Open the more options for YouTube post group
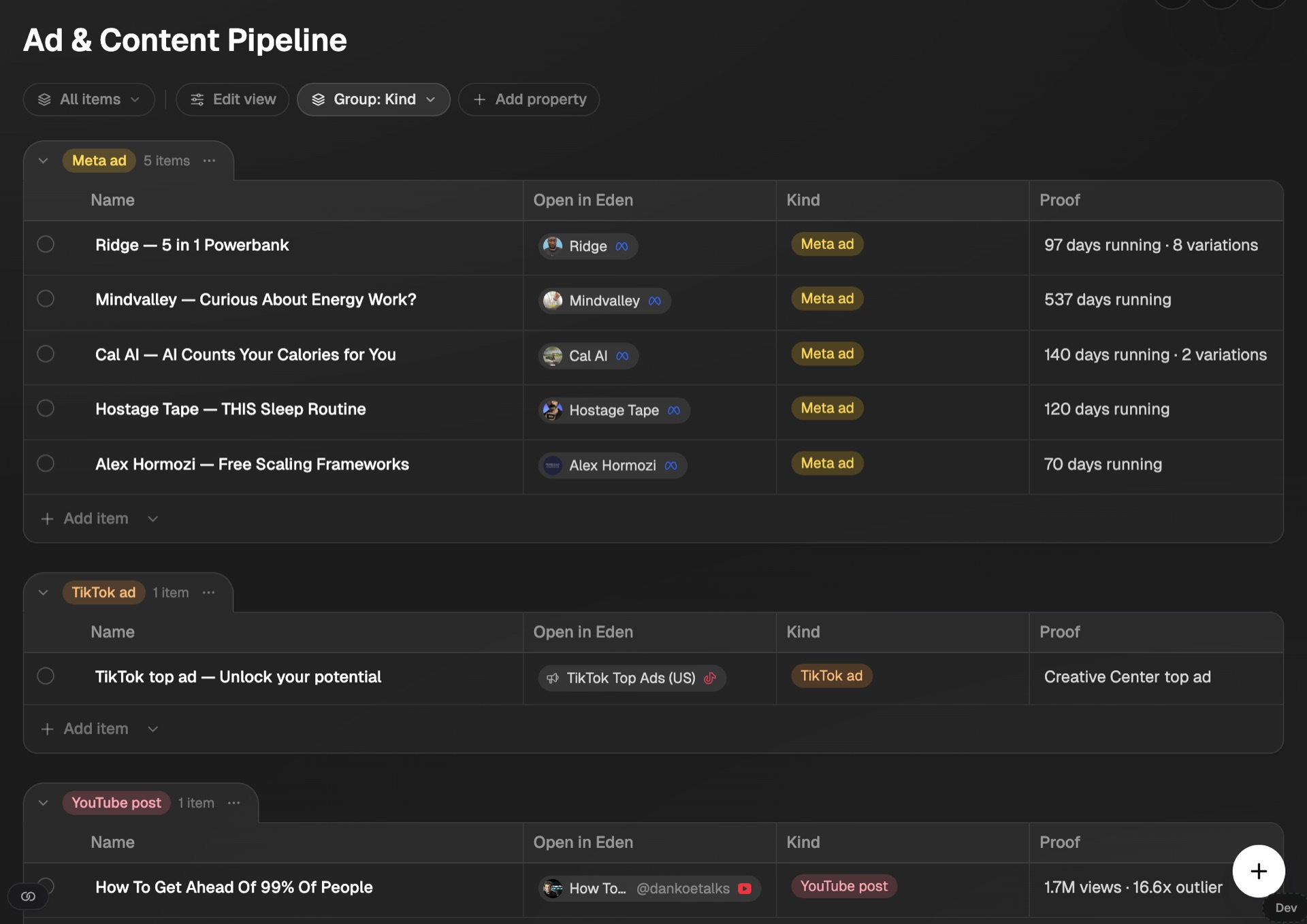 point(233,803)
